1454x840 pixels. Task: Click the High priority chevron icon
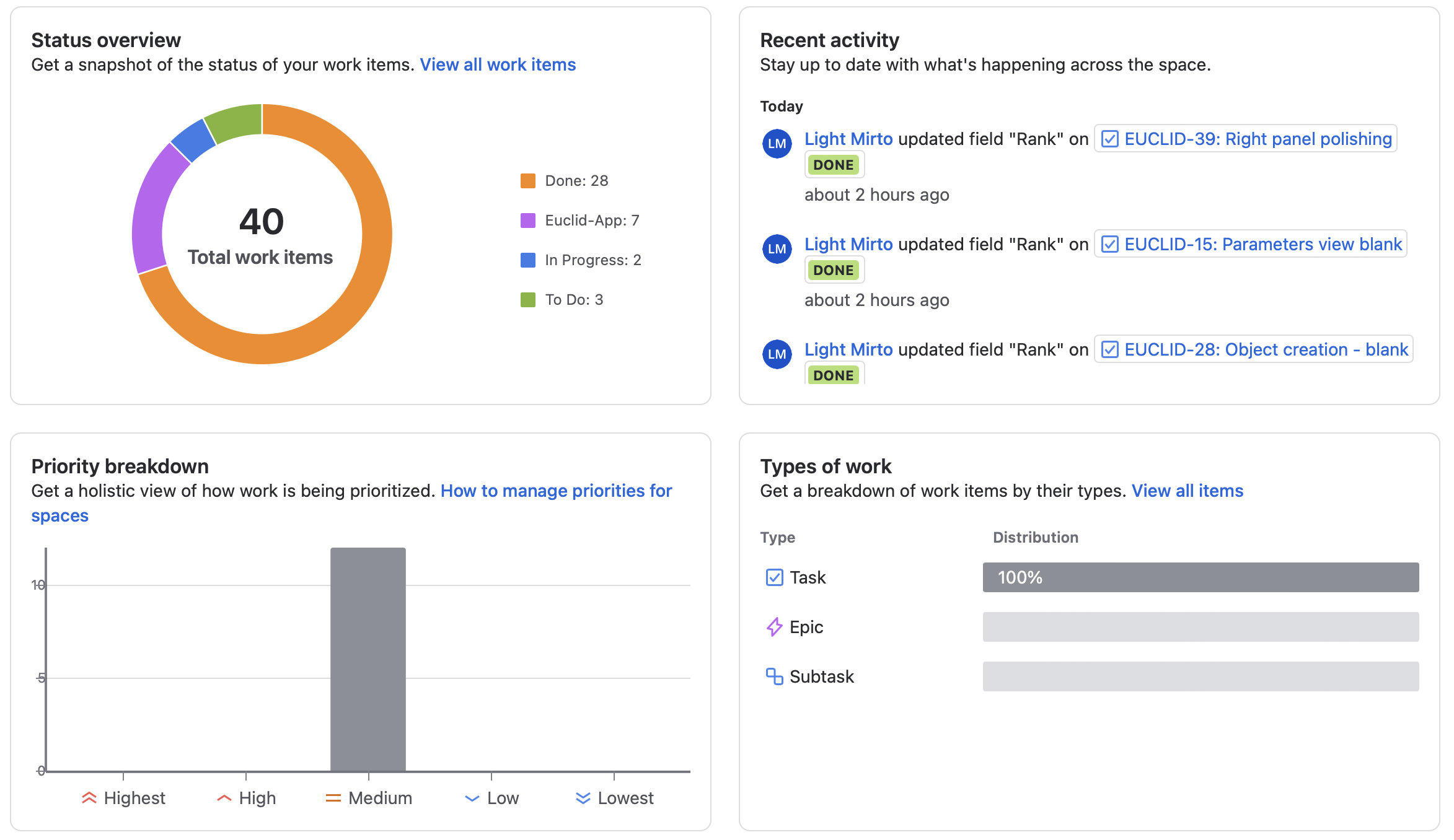(x=224, y=798)
